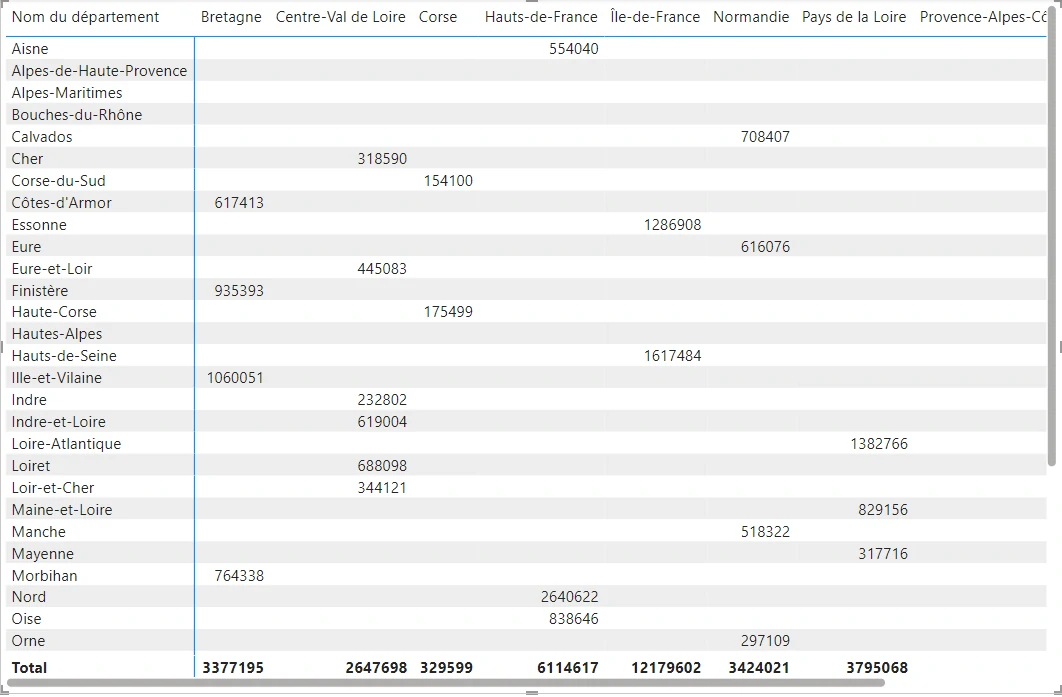The image size is (1062, 697).
Task: Click the Nom du département header
Action: [85, 17]
